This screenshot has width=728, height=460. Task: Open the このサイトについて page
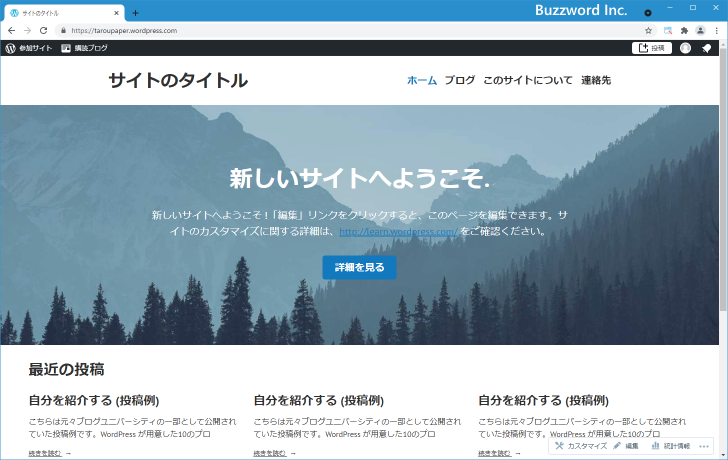(x=528, y=80)
